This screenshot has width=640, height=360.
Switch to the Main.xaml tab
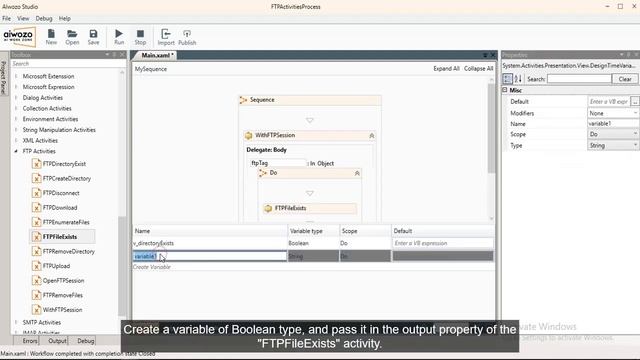coord(157,55)
